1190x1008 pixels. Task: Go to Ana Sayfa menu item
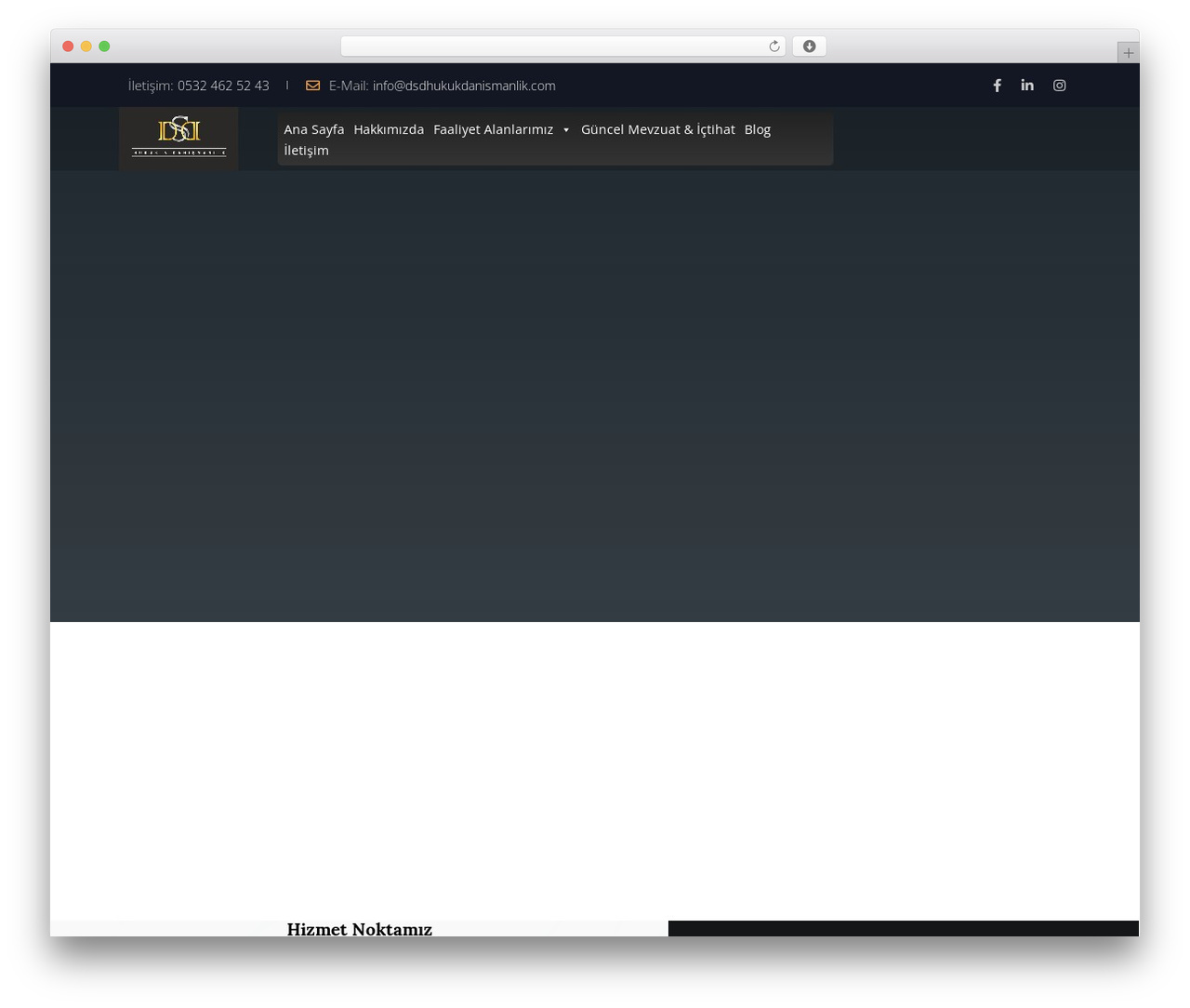[x=314, y=129]
